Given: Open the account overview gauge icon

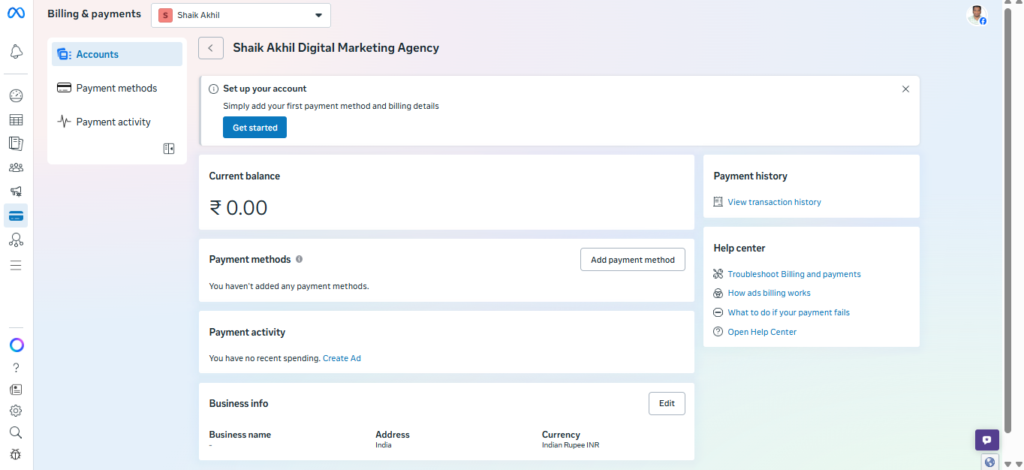Looking at the screenshot, I should (16, 96).
